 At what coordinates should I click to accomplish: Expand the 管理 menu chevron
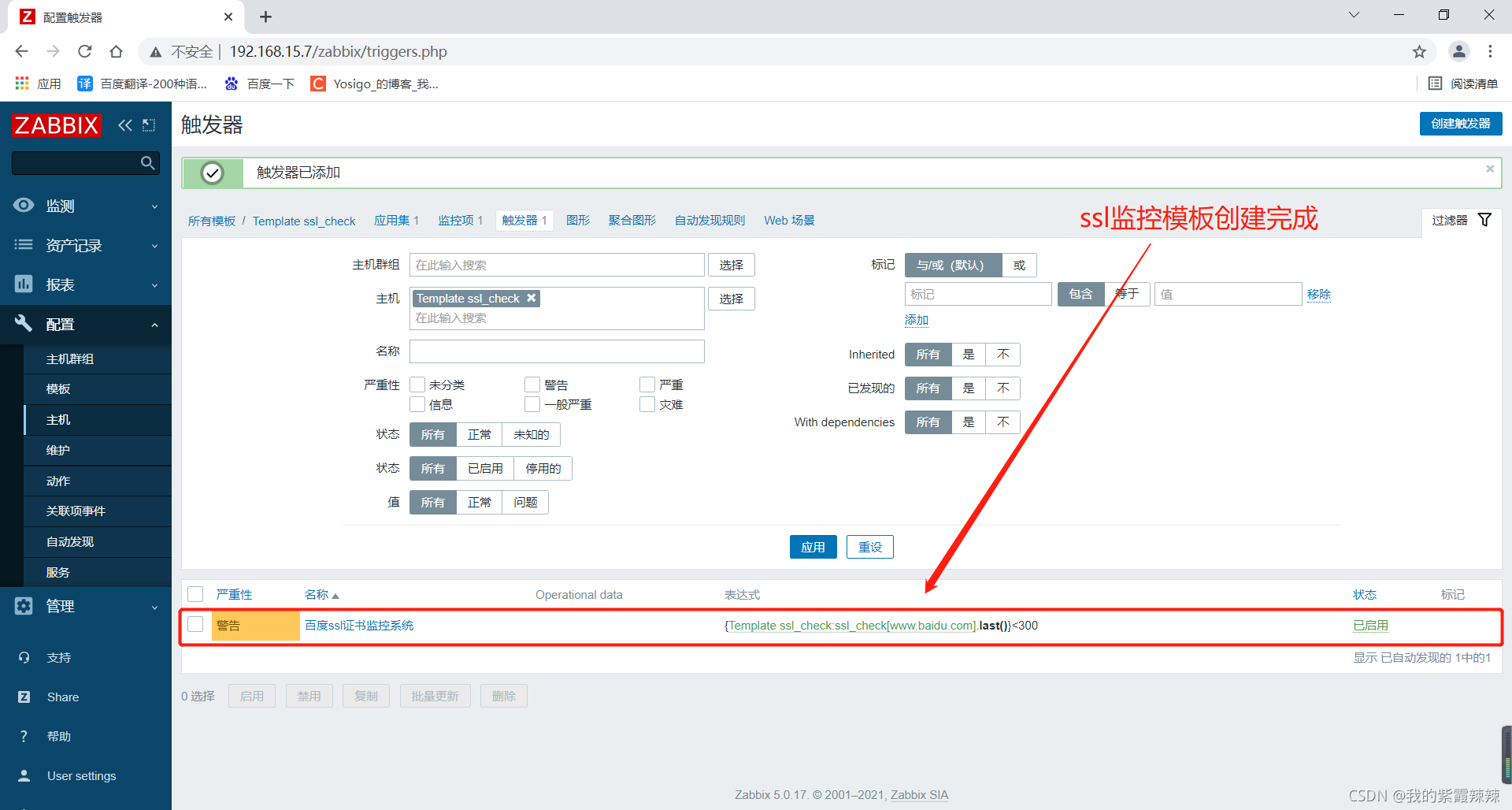pos(154,607)
